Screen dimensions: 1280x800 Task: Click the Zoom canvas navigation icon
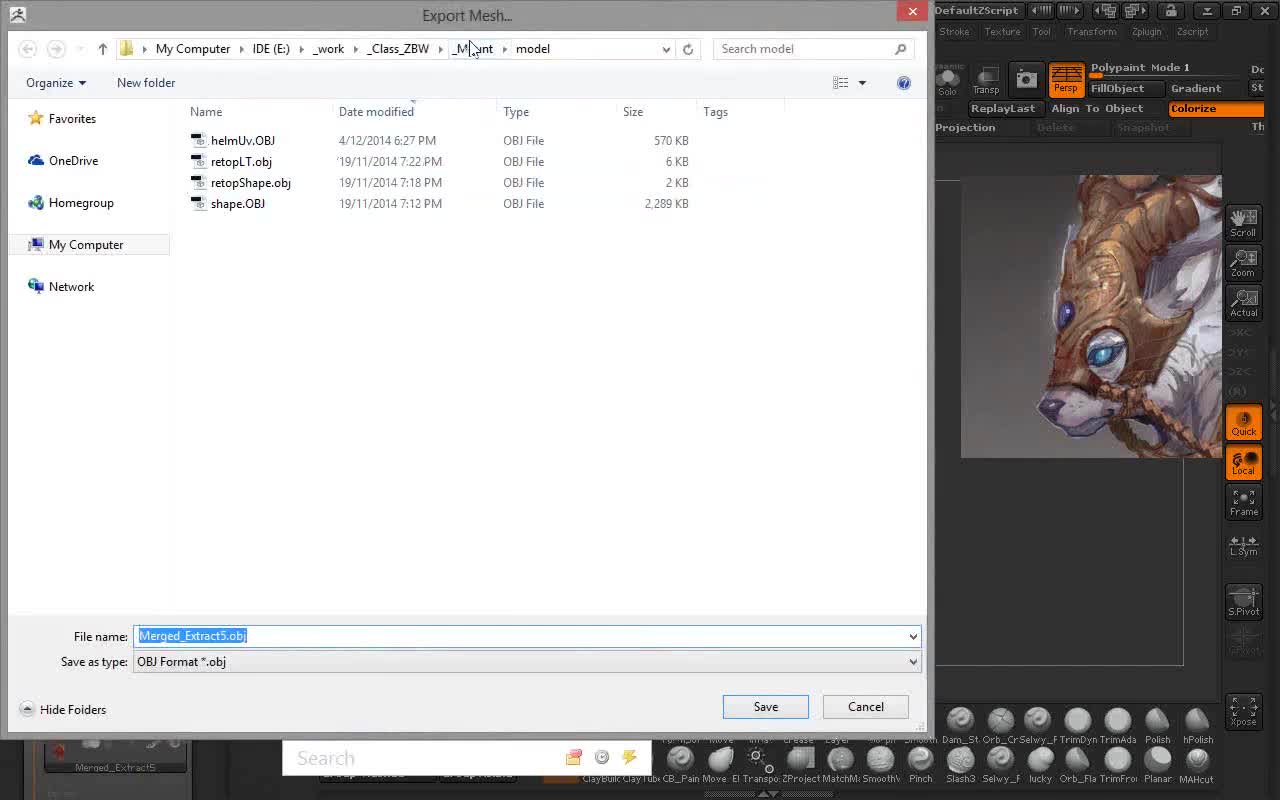(x=1243, y=262)
